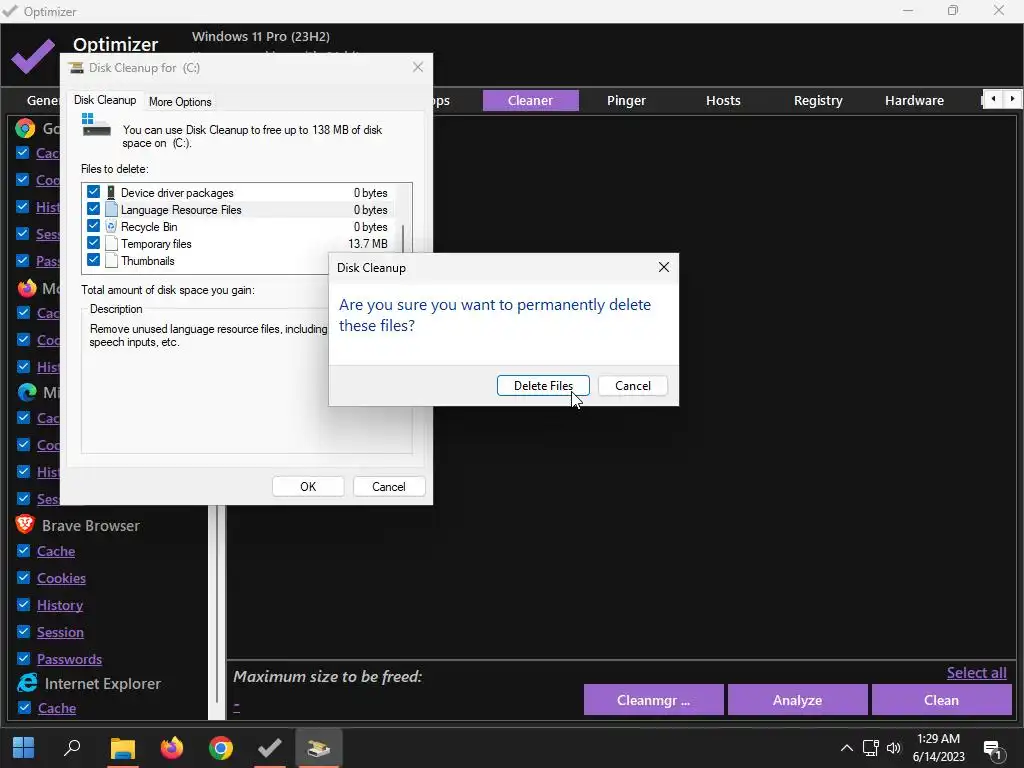Open the Pinger tab

pos(626,101)
